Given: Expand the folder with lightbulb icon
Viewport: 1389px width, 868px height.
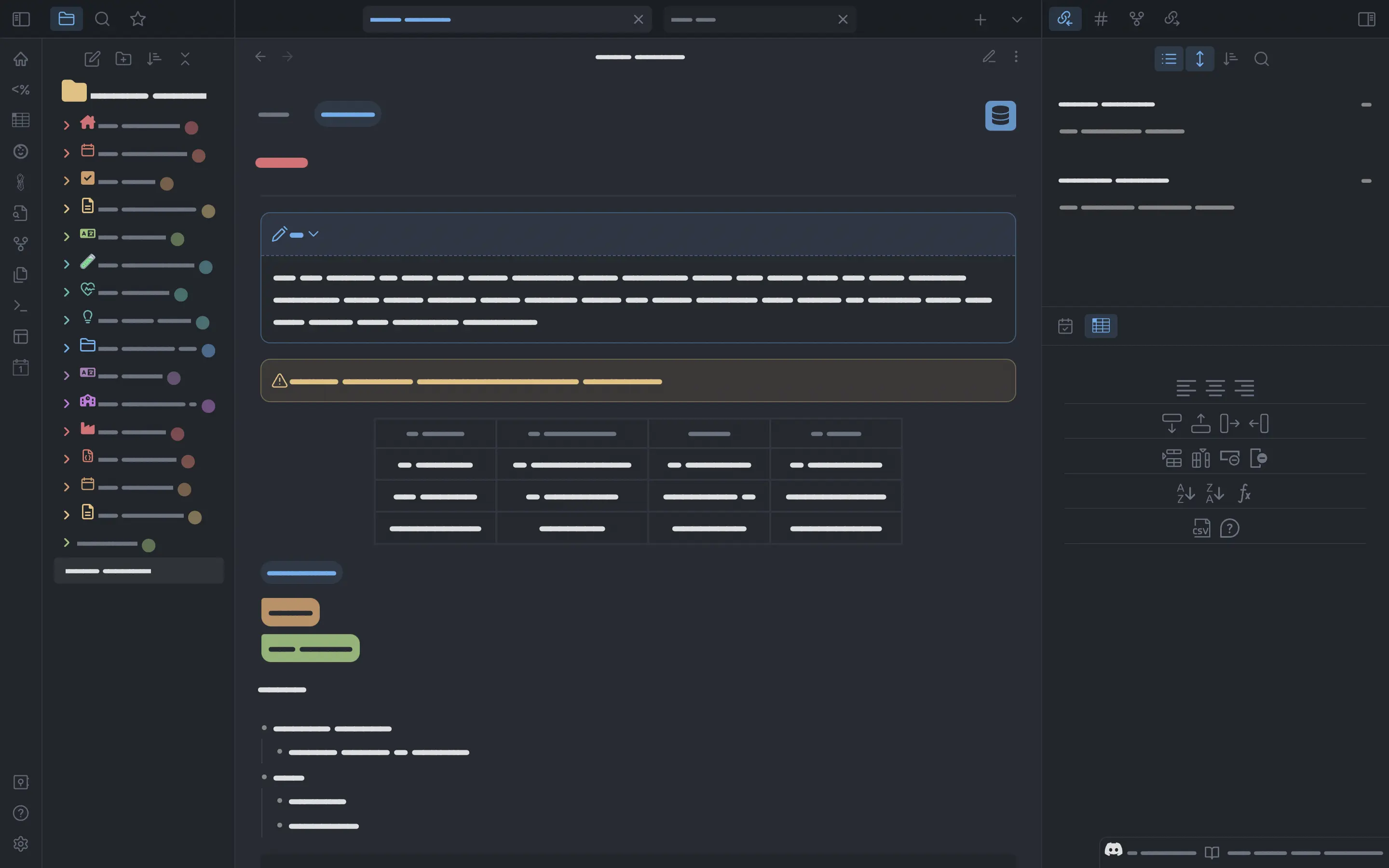Looking at the screenshot, I should [x=67, y=320].
